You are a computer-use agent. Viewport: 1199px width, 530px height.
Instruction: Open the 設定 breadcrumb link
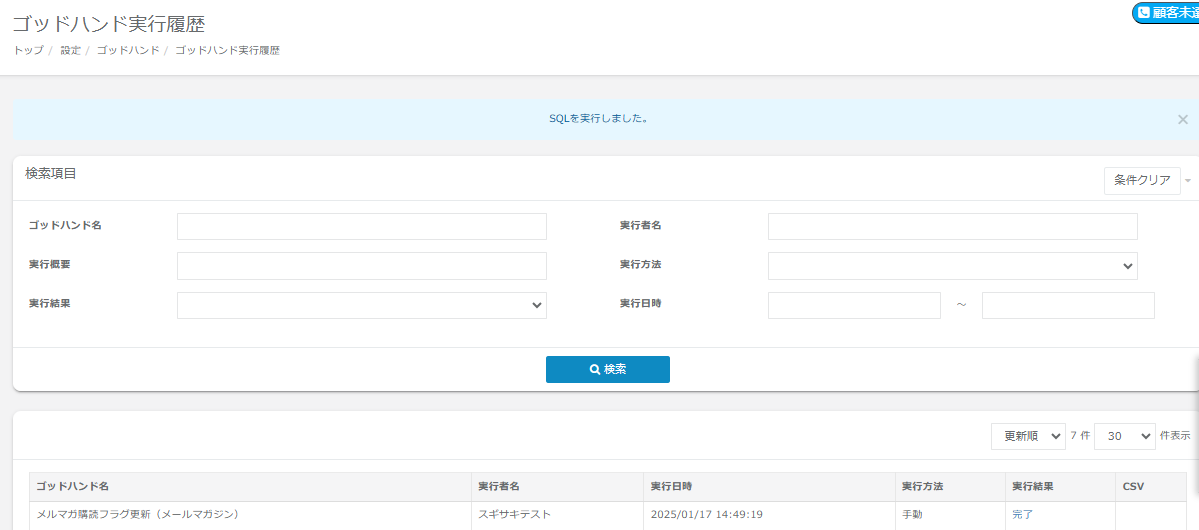tap(70, 50)
